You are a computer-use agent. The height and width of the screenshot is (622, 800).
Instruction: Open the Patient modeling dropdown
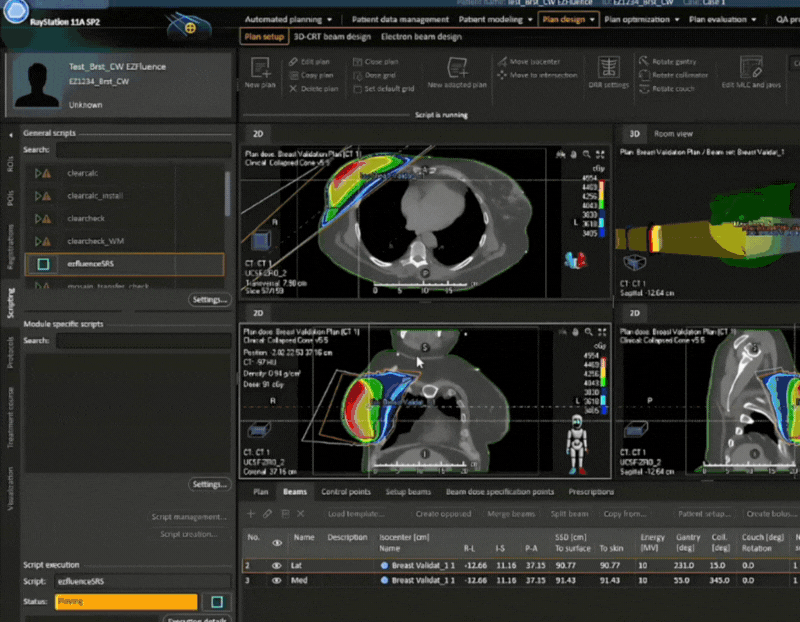tap(495, 19)
